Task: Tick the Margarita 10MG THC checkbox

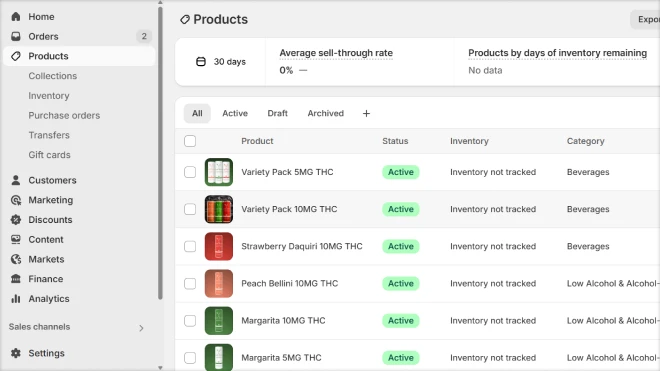Action: 190,320
